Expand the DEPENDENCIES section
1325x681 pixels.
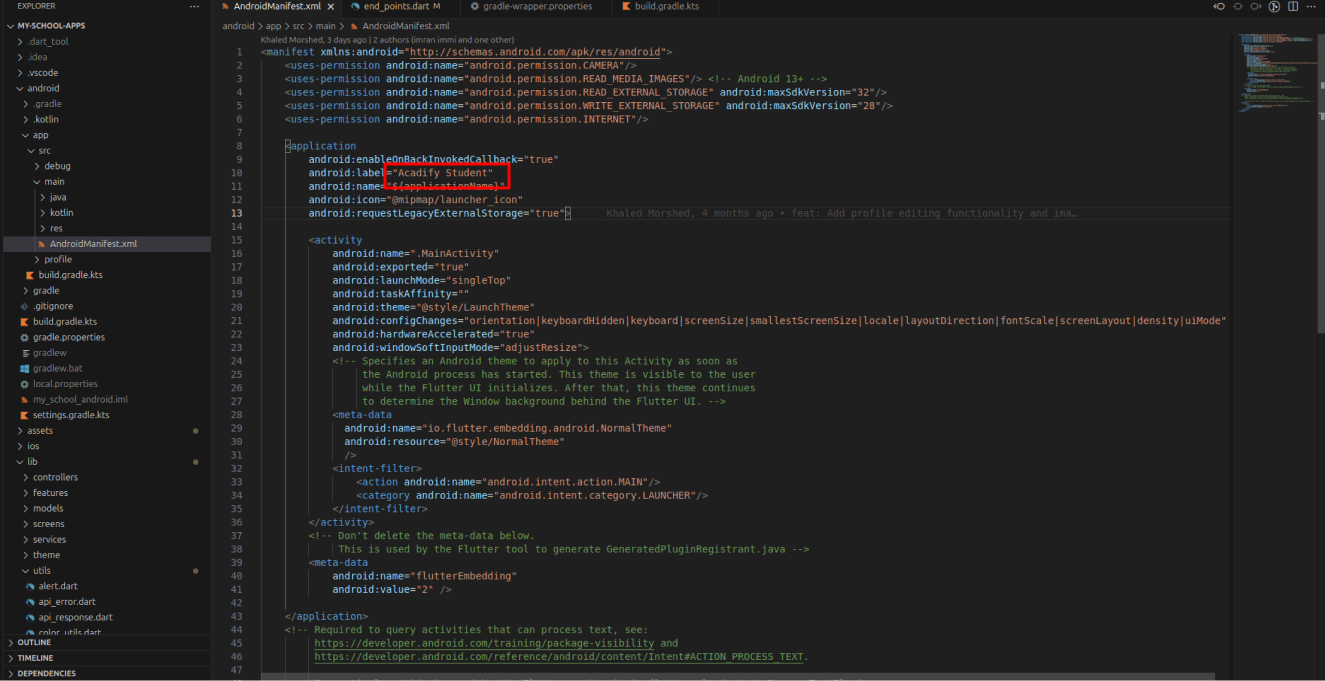[x=46, y=674]
